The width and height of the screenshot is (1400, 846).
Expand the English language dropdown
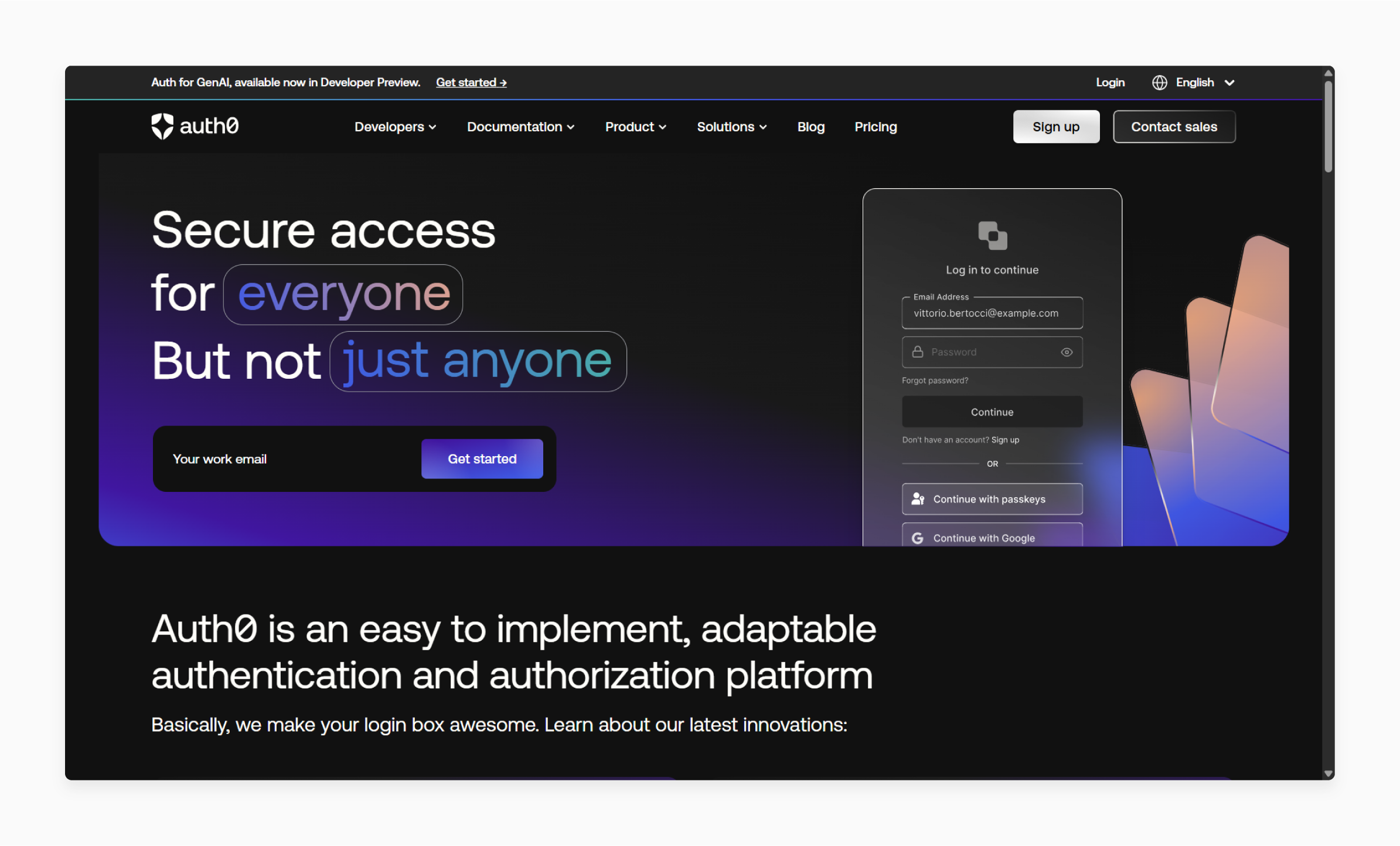[1195, 83]
